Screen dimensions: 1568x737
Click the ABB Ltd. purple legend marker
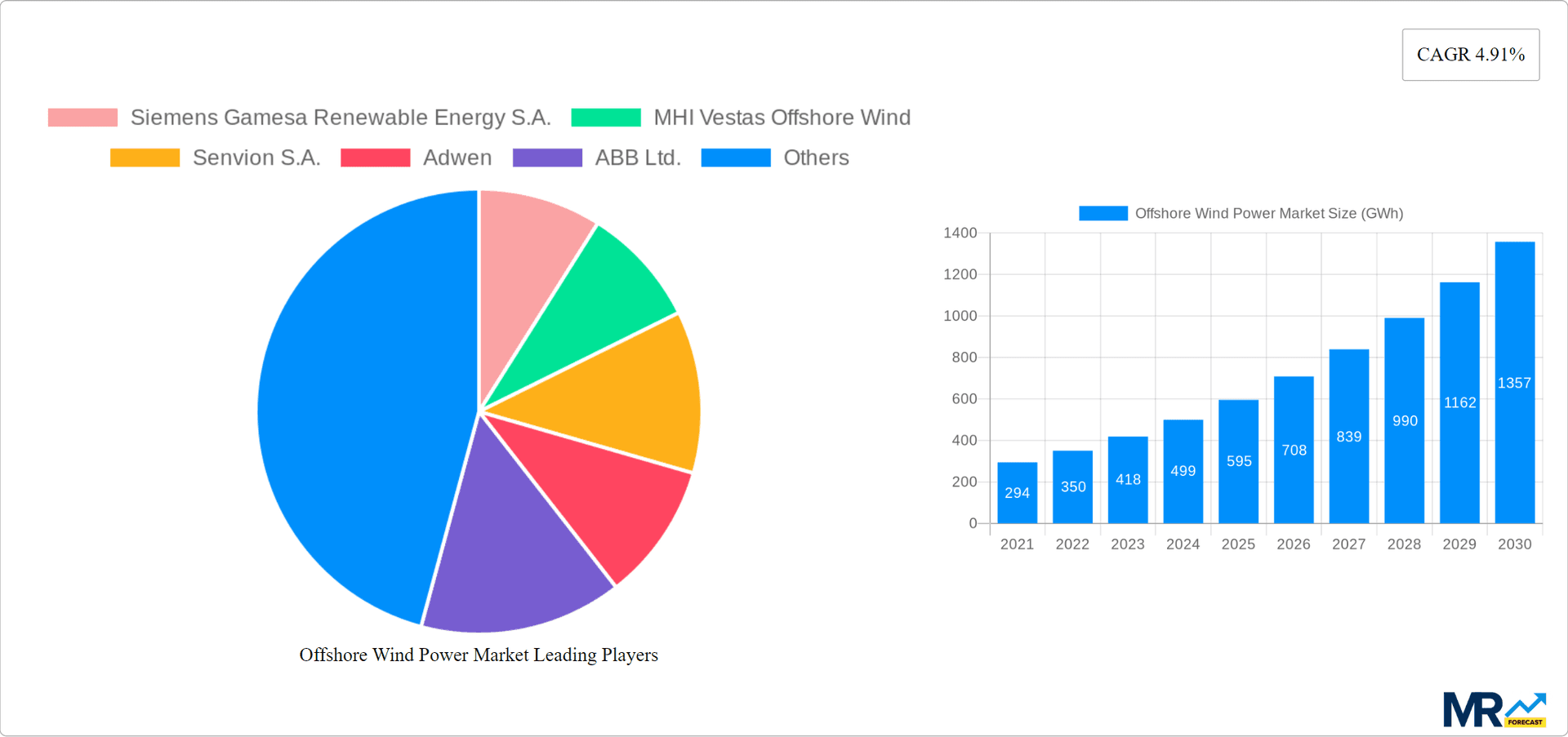547,157
